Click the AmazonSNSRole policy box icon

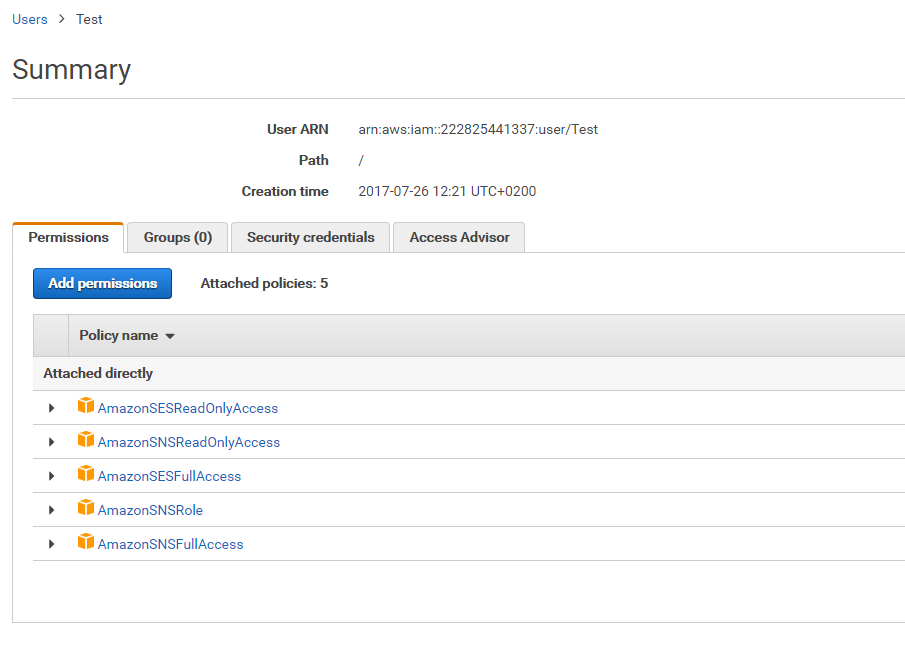pyautogui.click(x=86, y=508)
